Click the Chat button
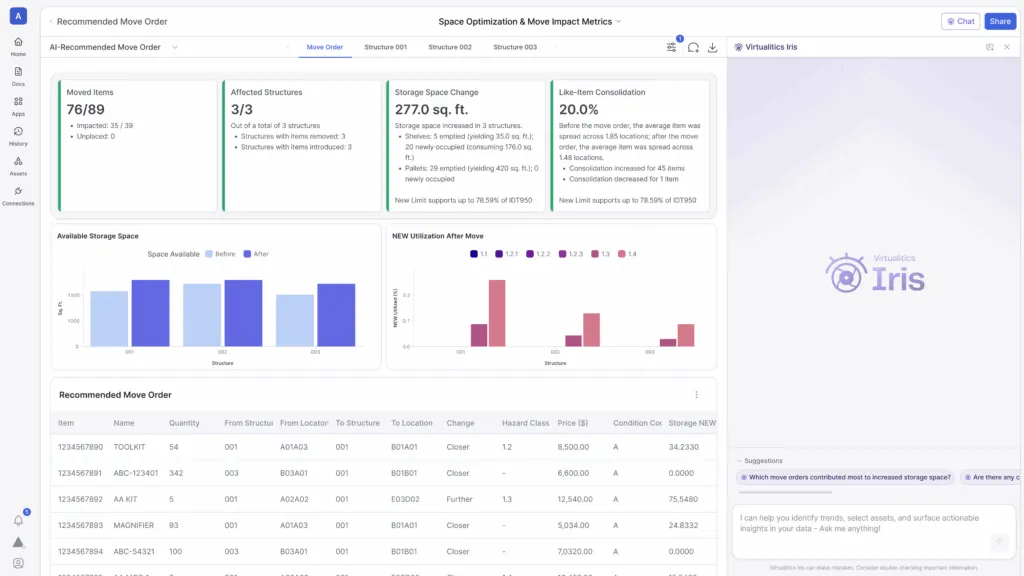 pyautogui.click(x=961, y=22)
